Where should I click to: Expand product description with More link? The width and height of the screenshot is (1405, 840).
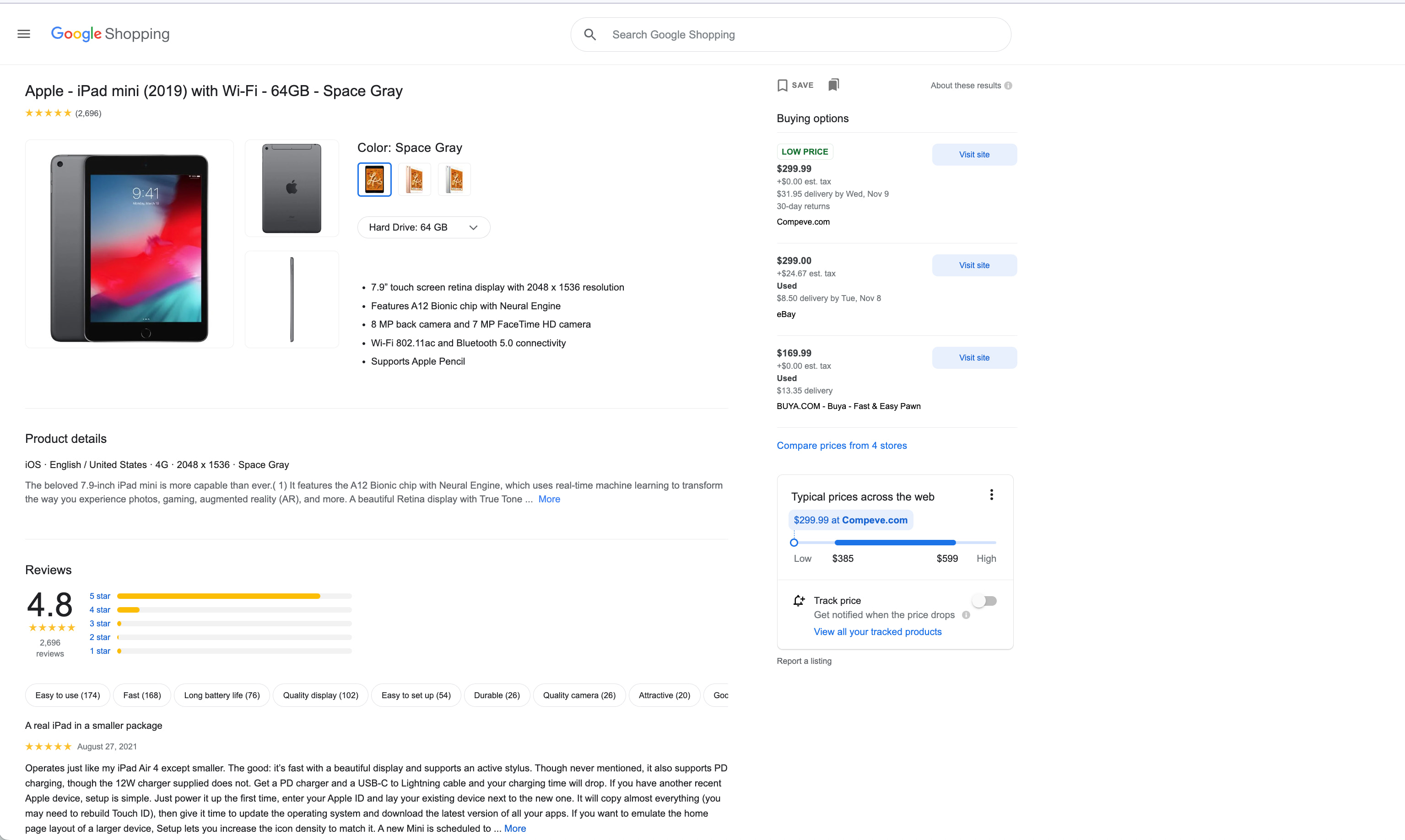click(549, 499)
